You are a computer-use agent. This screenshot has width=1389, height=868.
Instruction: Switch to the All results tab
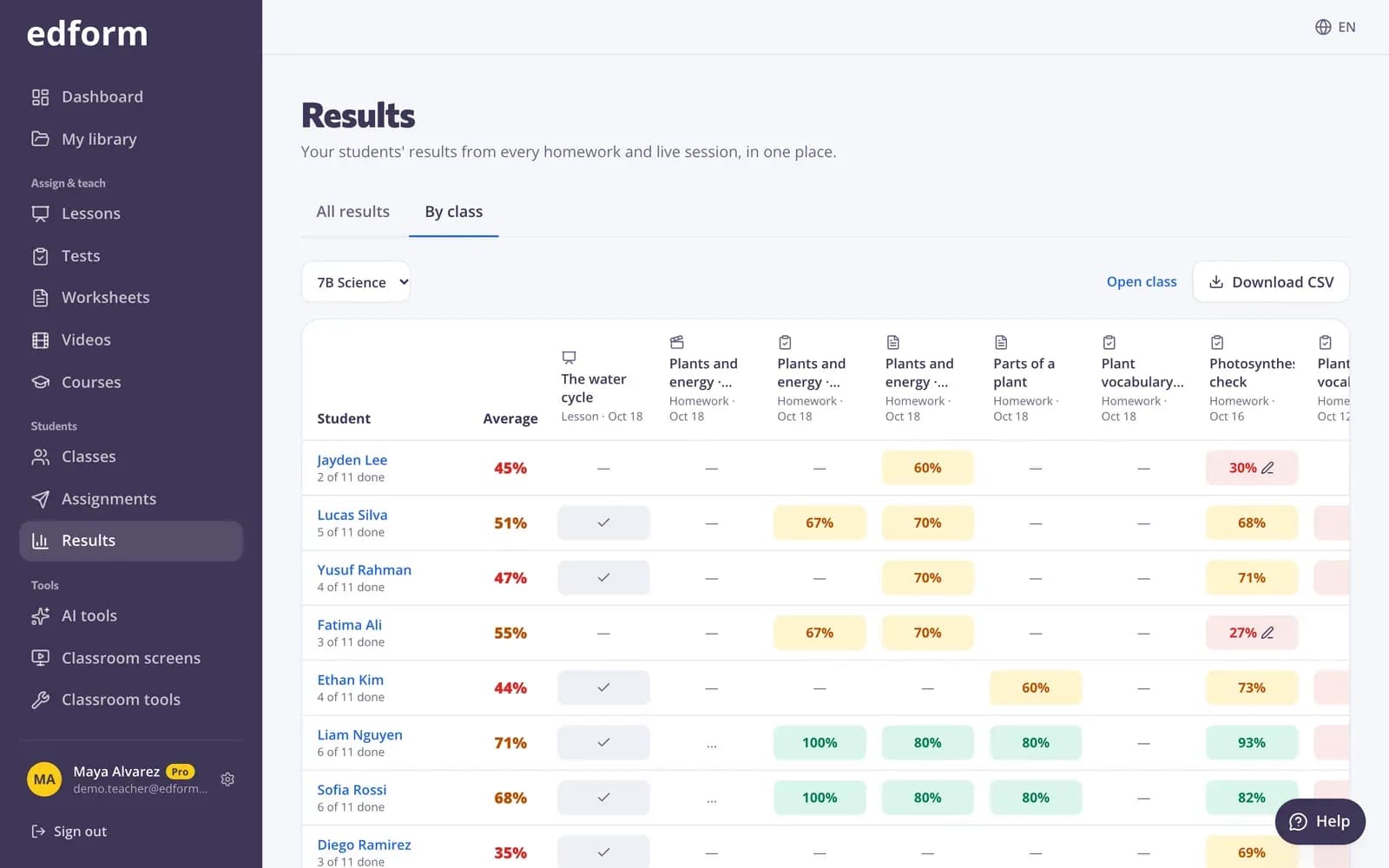352,212
